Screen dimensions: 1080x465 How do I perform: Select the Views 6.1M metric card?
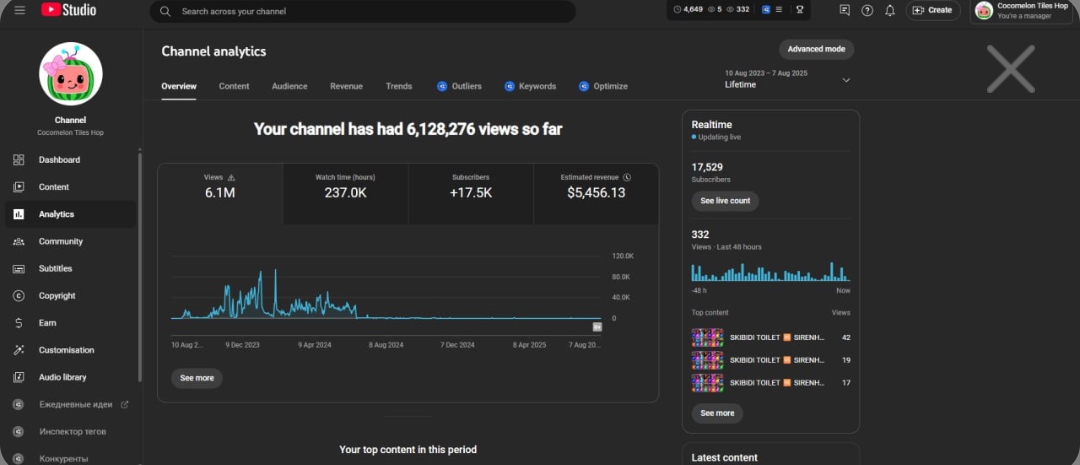(x=220, y=194)
